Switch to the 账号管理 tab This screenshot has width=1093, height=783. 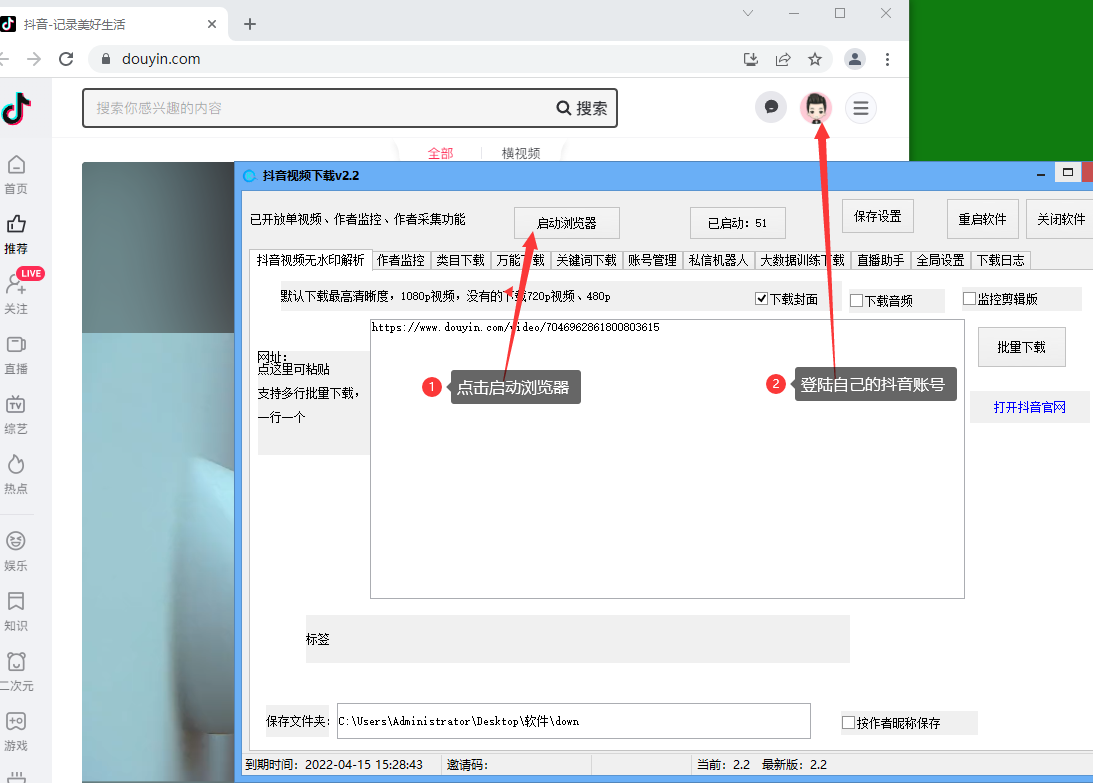tap(652, 260)
